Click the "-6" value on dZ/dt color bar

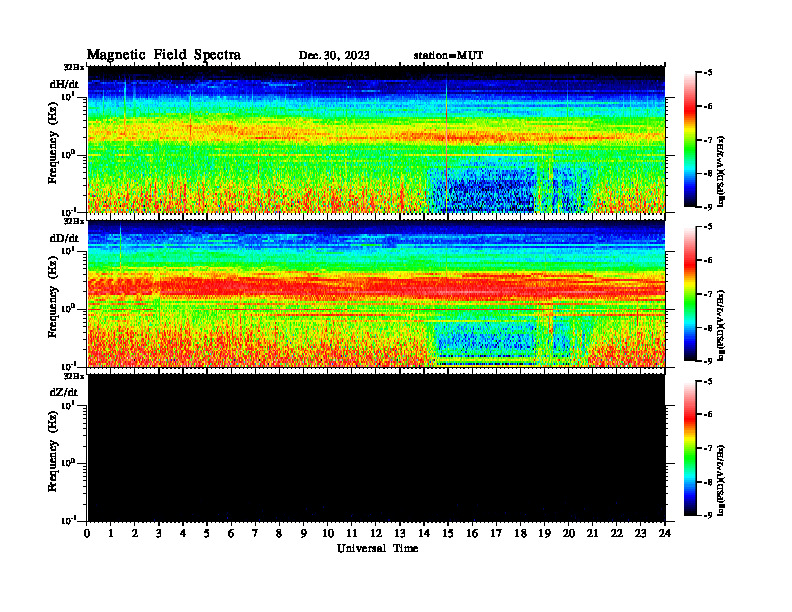point(708,414)
